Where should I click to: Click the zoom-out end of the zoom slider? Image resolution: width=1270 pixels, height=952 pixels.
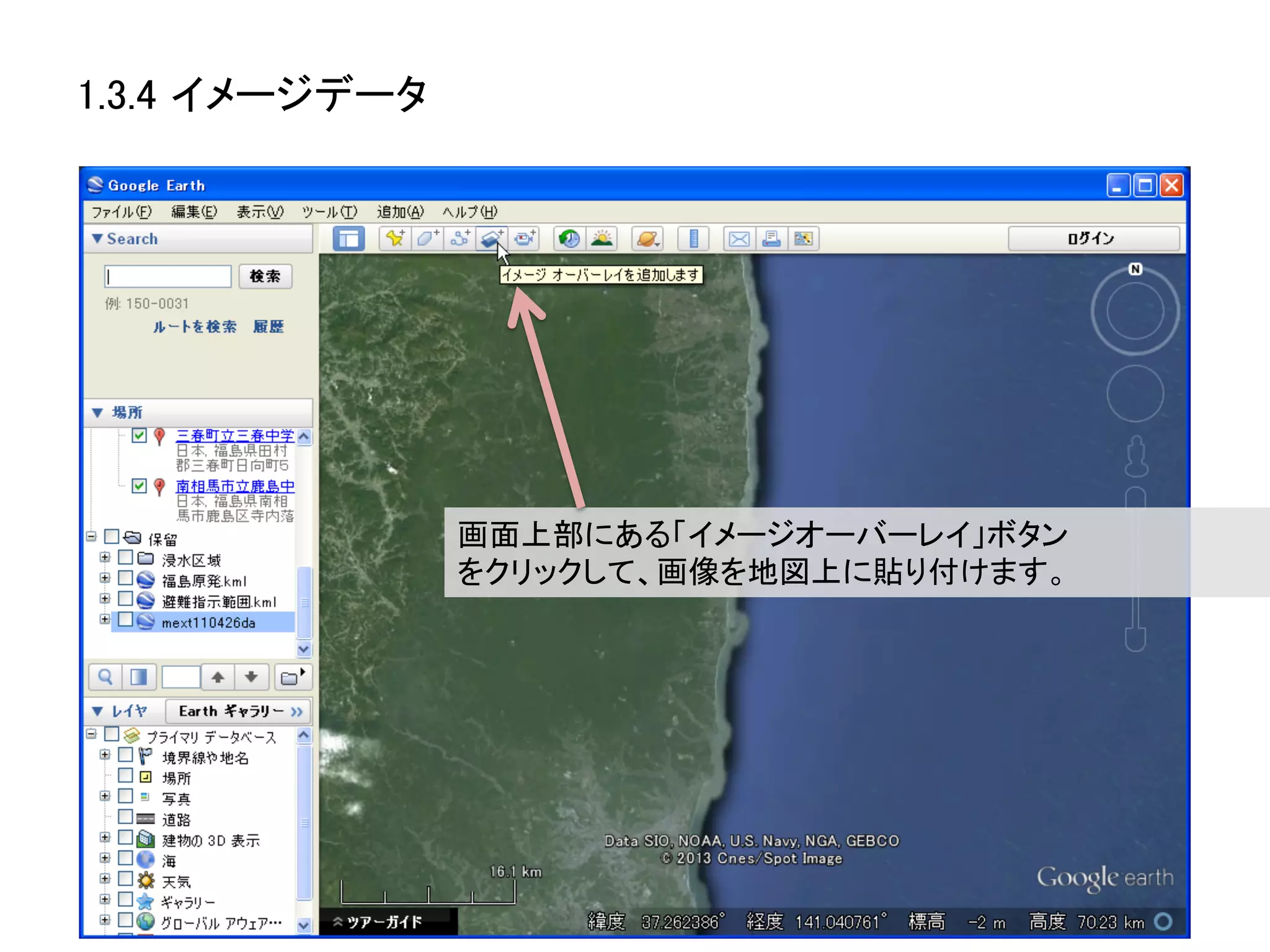point(1135,639)
